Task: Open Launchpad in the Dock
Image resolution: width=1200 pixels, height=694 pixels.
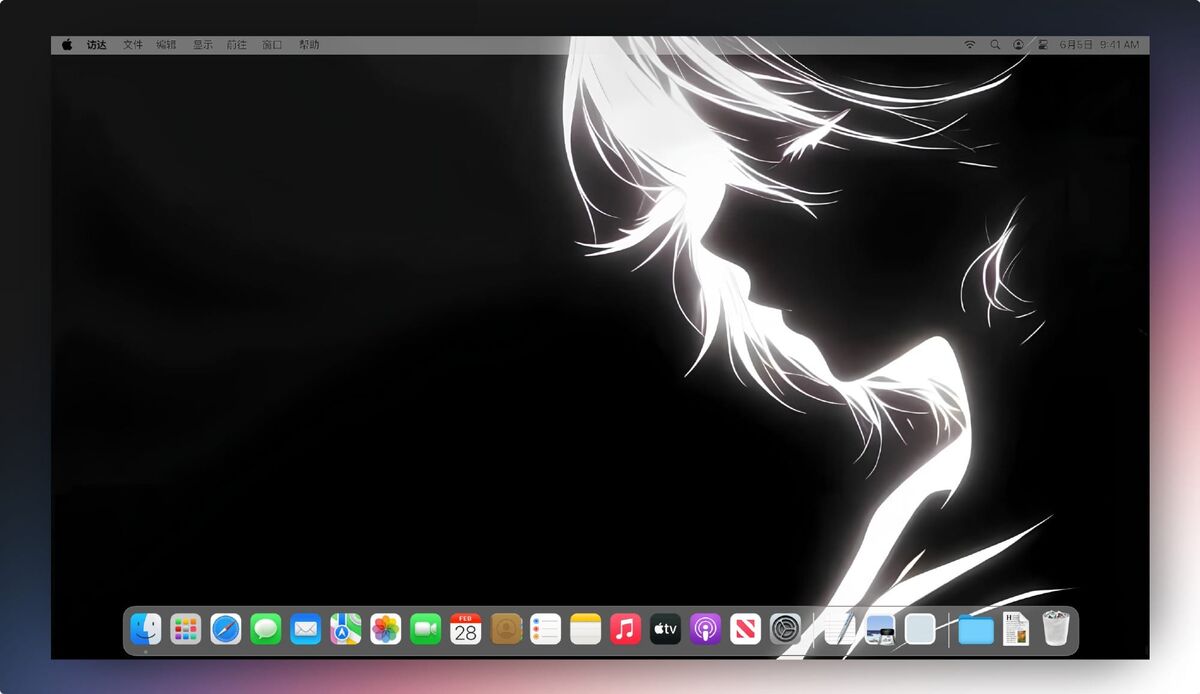Action: (186, 629)
